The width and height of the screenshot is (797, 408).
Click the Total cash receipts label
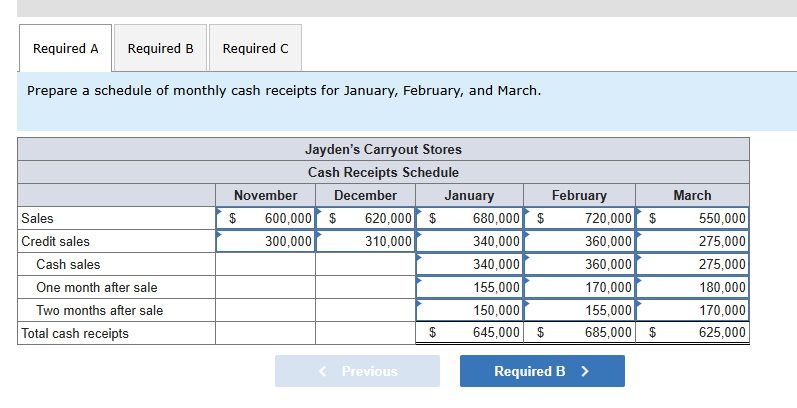click(x=75, y=333)
